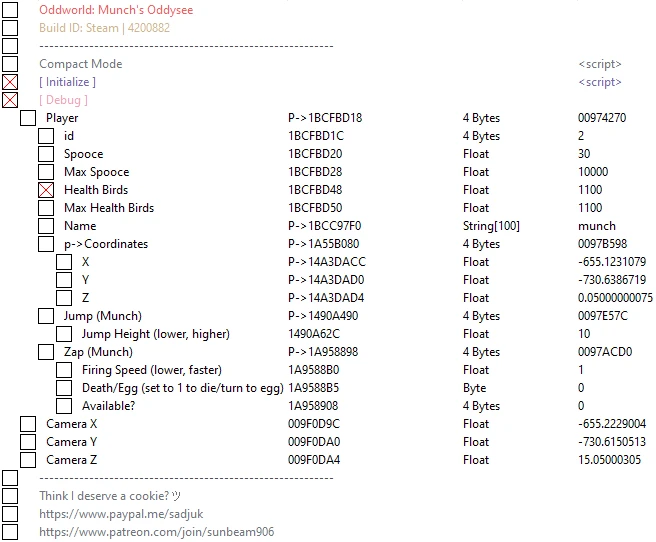This screenshot has width=656, height=542.
Task: Click the String[100] type of Name
Action: (x=491, y=226)
